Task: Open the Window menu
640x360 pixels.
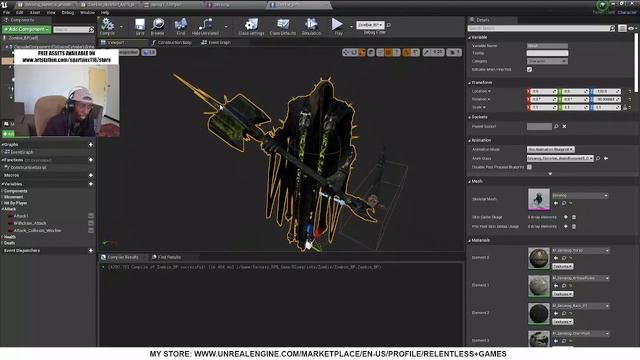Action: (87, 13)
